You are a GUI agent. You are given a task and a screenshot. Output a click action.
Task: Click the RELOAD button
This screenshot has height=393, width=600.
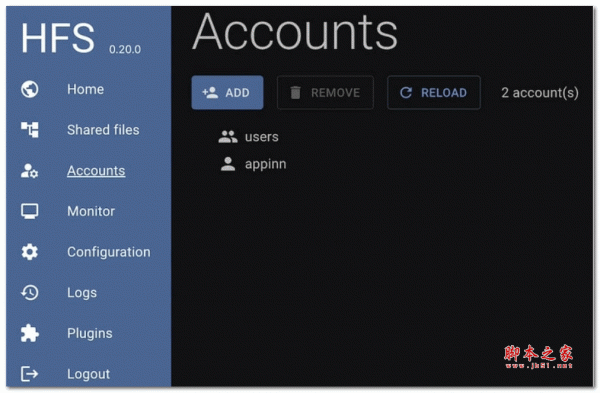434,93
